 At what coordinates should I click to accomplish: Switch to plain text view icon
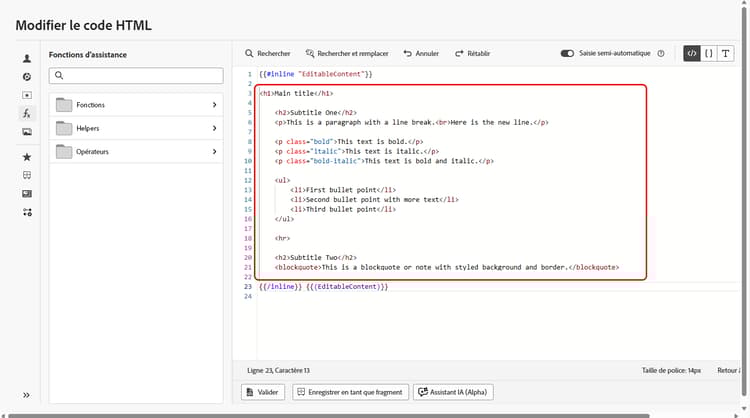tap(727, 53)
